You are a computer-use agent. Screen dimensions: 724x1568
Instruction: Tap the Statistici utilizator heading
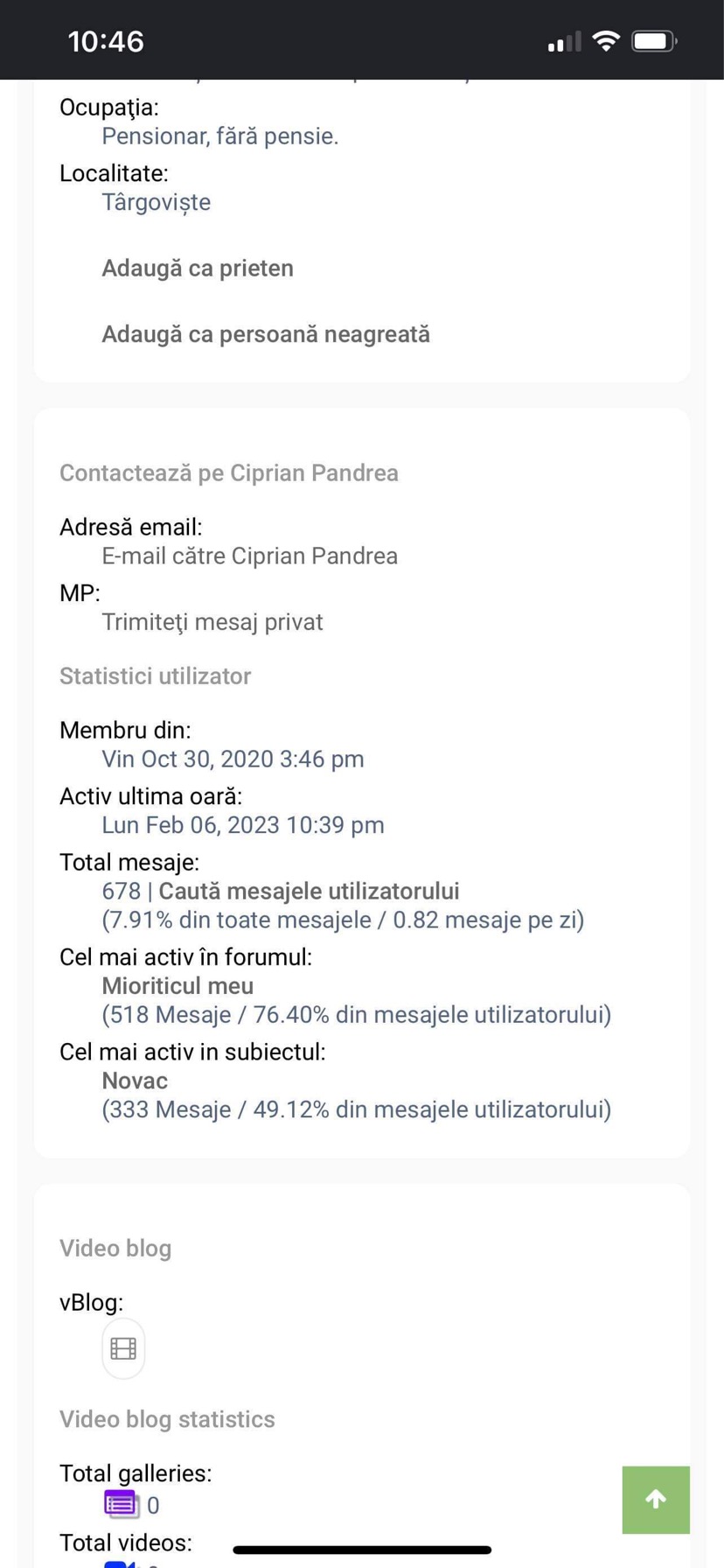156,675
